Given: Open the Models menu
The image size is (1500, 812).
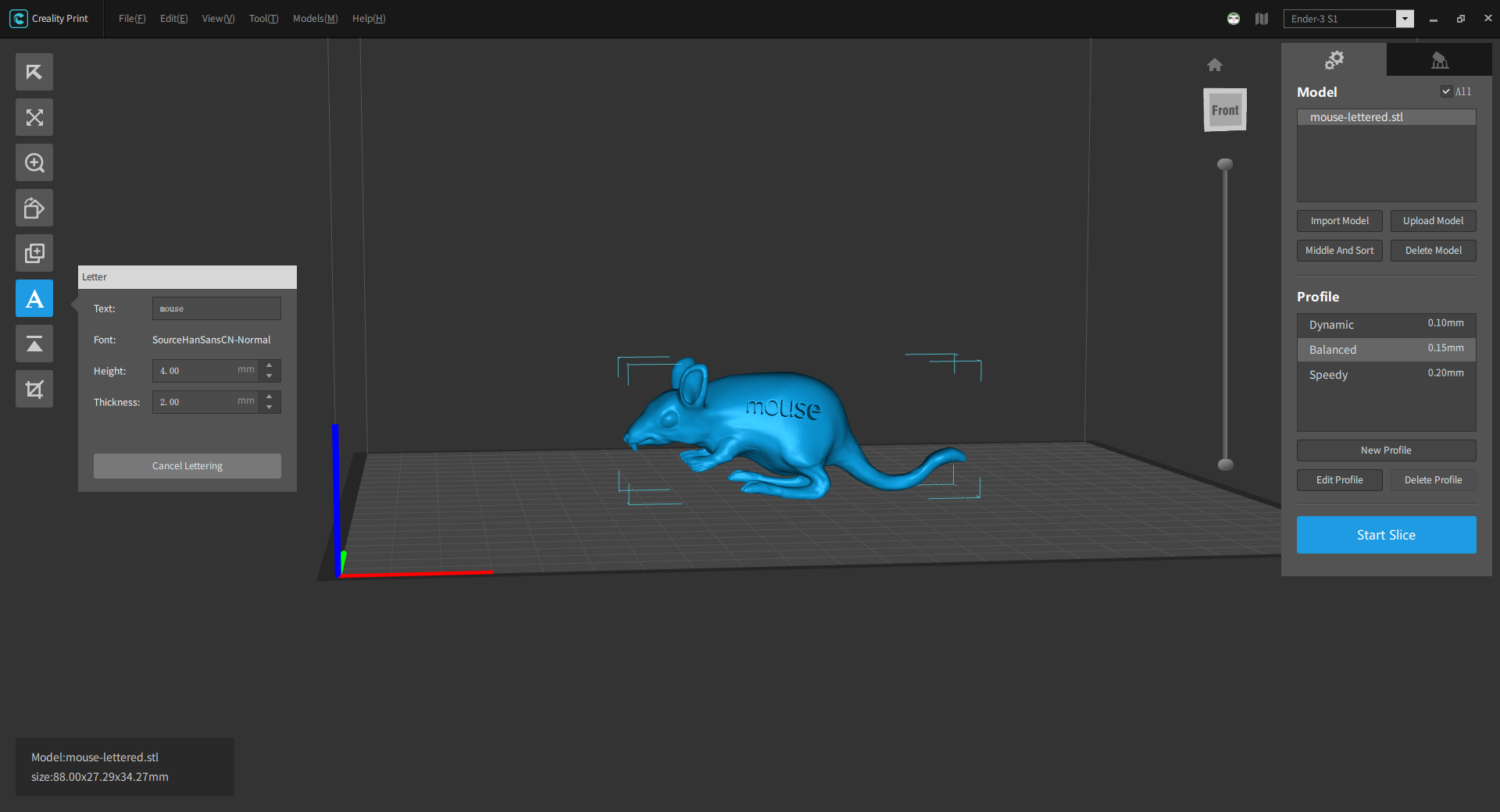Looking at the screenshot, I should click(315, 19).
